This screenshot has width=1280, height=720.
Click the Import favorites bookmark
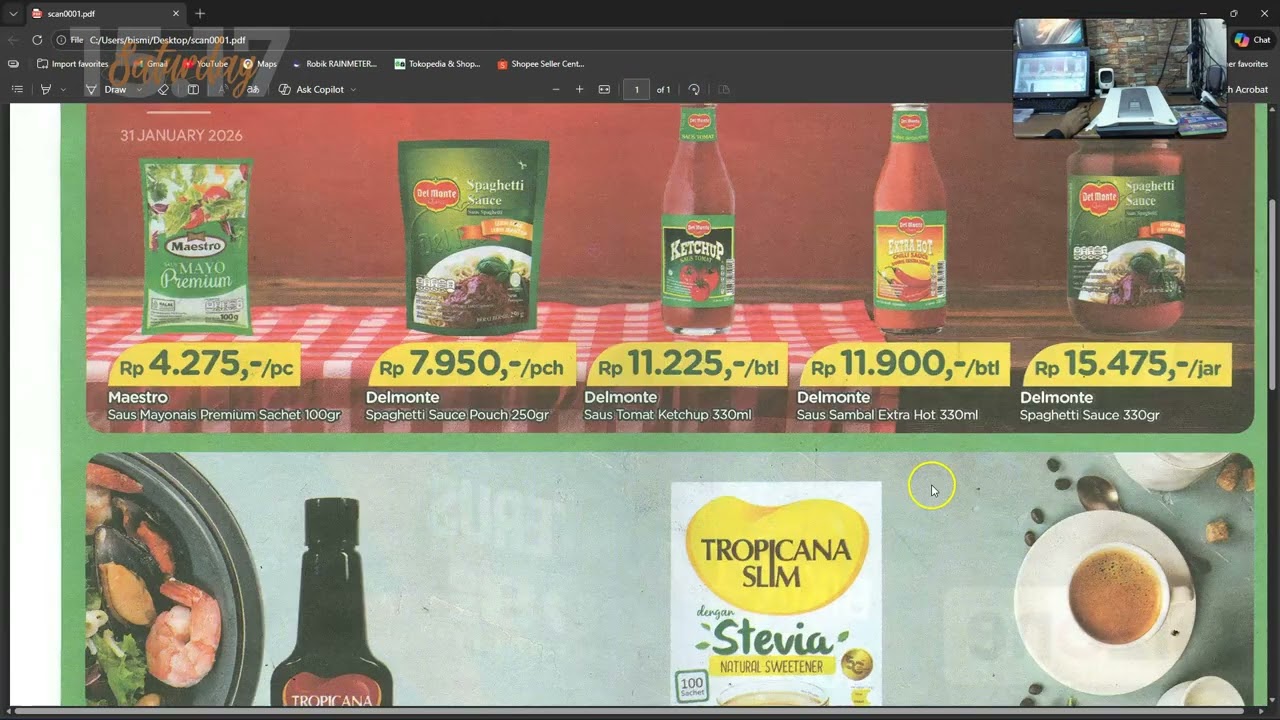pyautogui.click(x=72, y=64)
